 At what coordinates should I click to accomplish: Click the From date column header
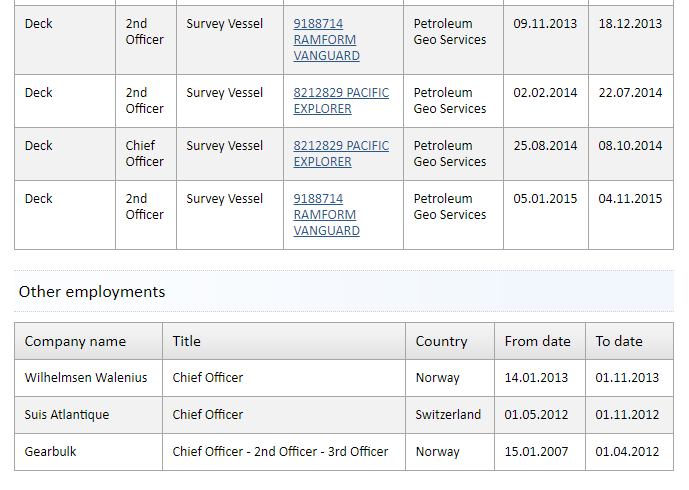click(540, 341)
